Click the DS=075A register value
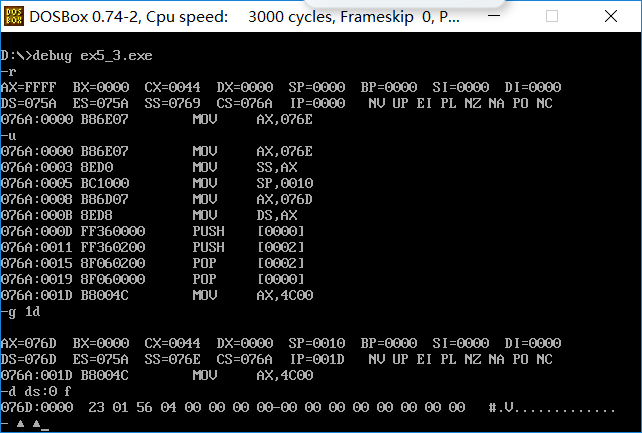 [28, 103]
